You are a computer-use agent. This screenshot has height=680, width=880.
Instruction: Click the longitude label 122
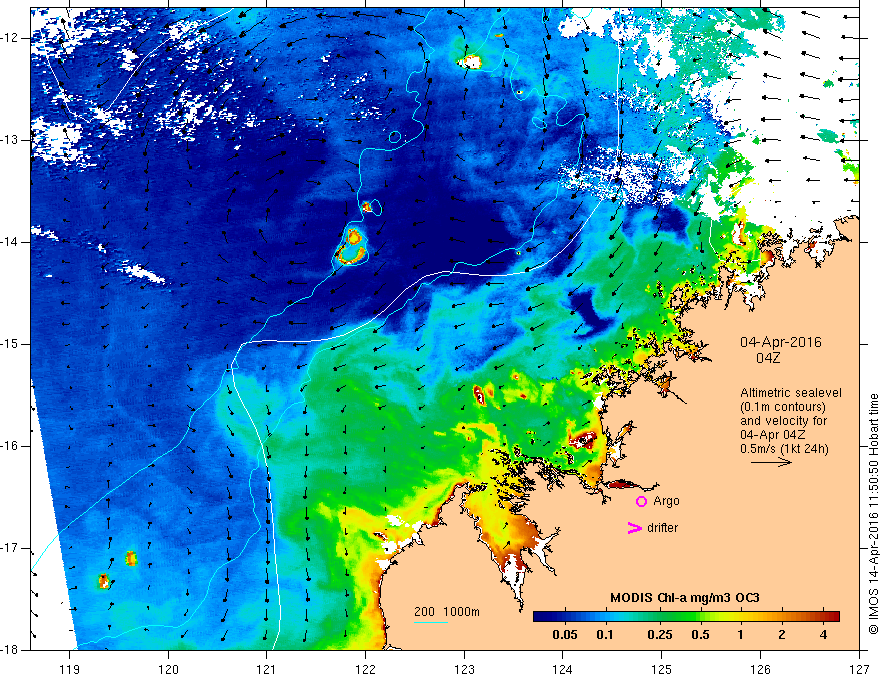pyautogui.click(x=365, y=669)
